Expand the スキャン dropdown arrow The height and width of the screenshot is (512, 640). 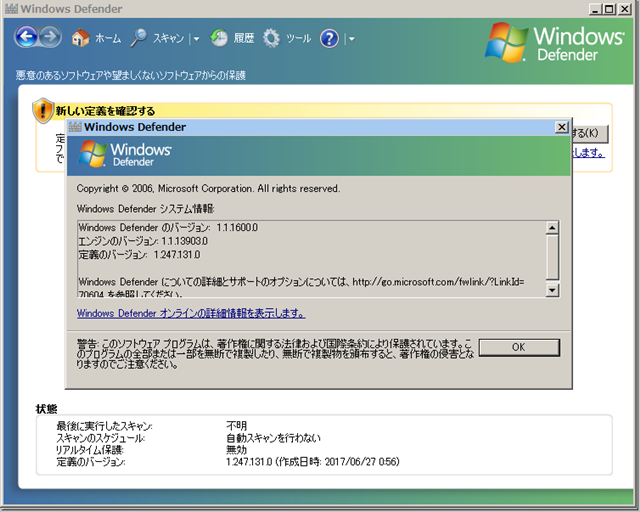196,39
